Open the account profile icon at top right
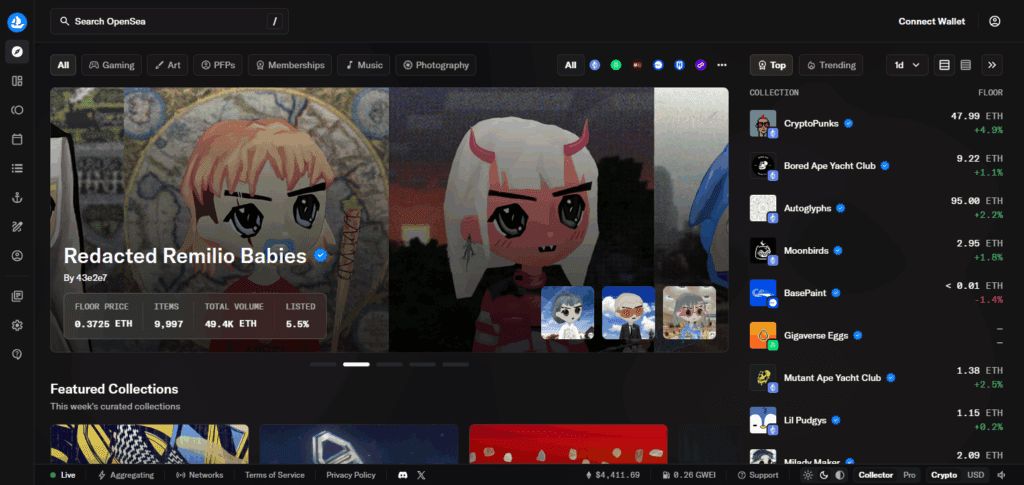Viewport: 1024px width, 485px height. pyautogui.click(x=994, y=21)
